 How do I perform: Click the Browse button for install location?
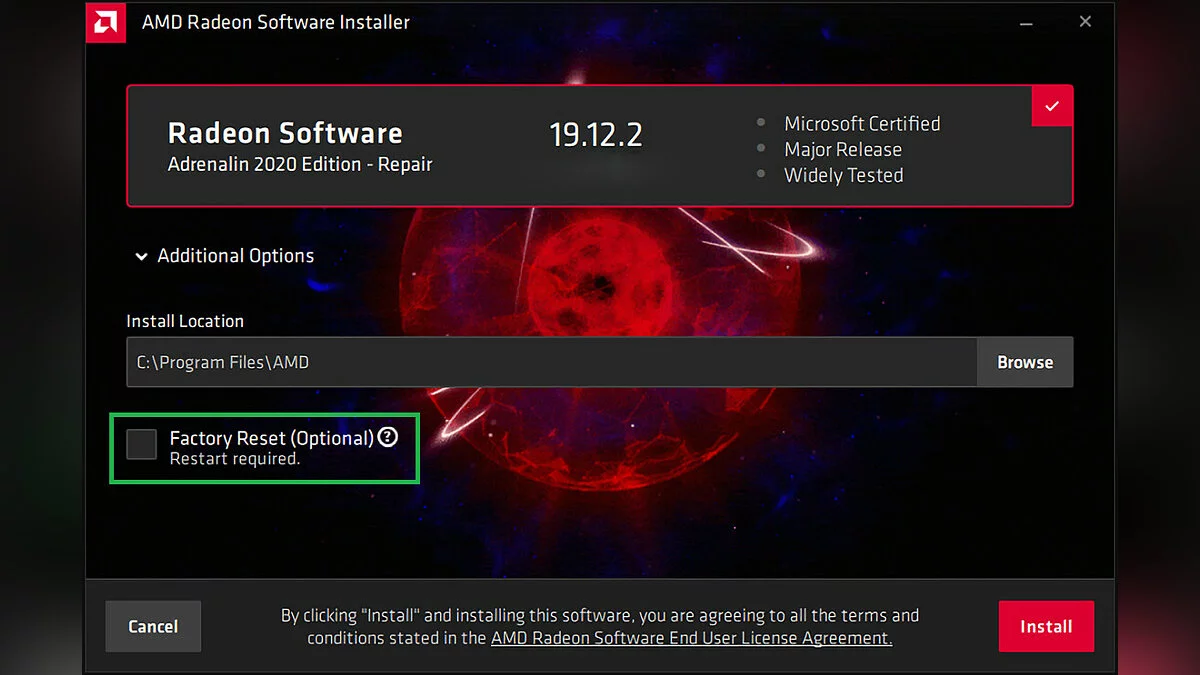pyautogui.click(x=1025, y=362)
